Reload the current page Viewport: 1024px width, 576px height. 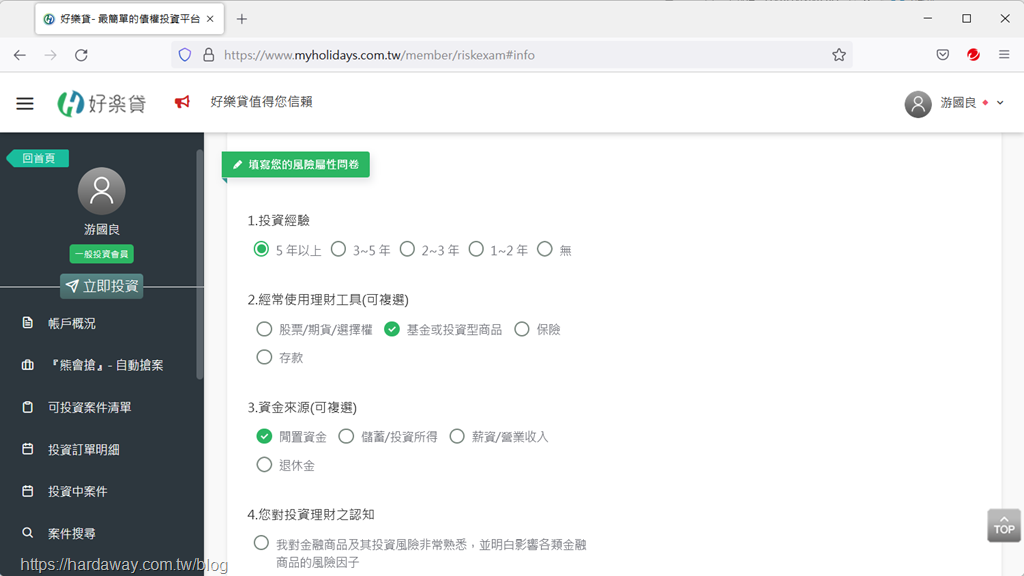coord(81,55)
